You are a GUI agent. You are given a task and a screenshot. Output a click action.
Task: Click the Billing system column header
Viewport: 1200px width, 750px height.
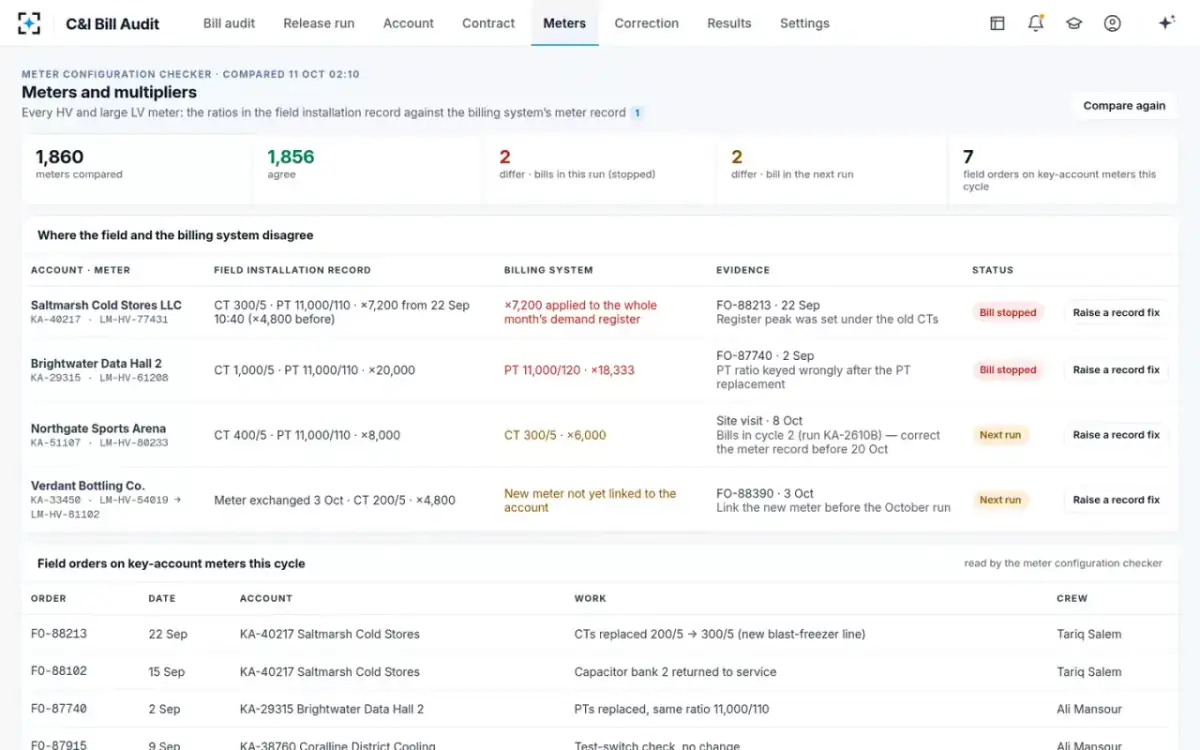coord(548,270)
